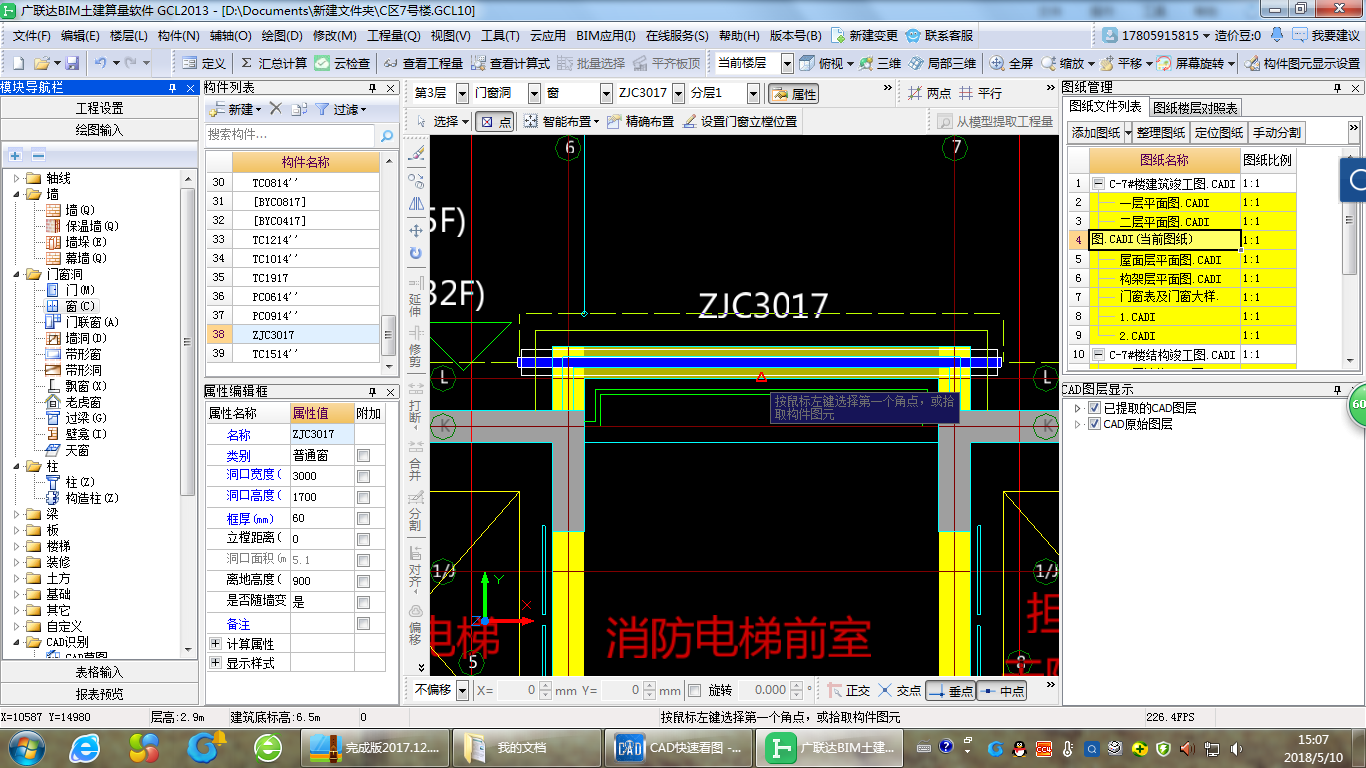Click the 打断 (break) tool in the vertical toolbar
The width and height of the screenshot is (1366, 768).
[x=416, y=403]
